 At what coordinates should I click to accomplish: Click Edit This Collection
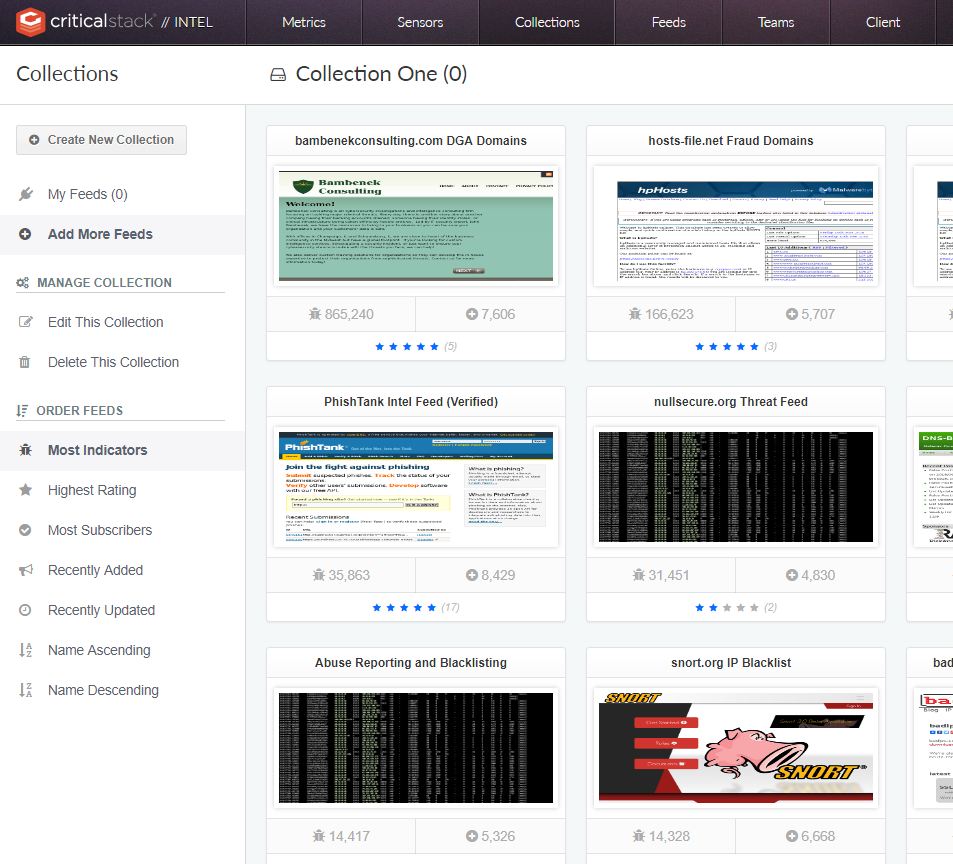[x=106, y=322]
